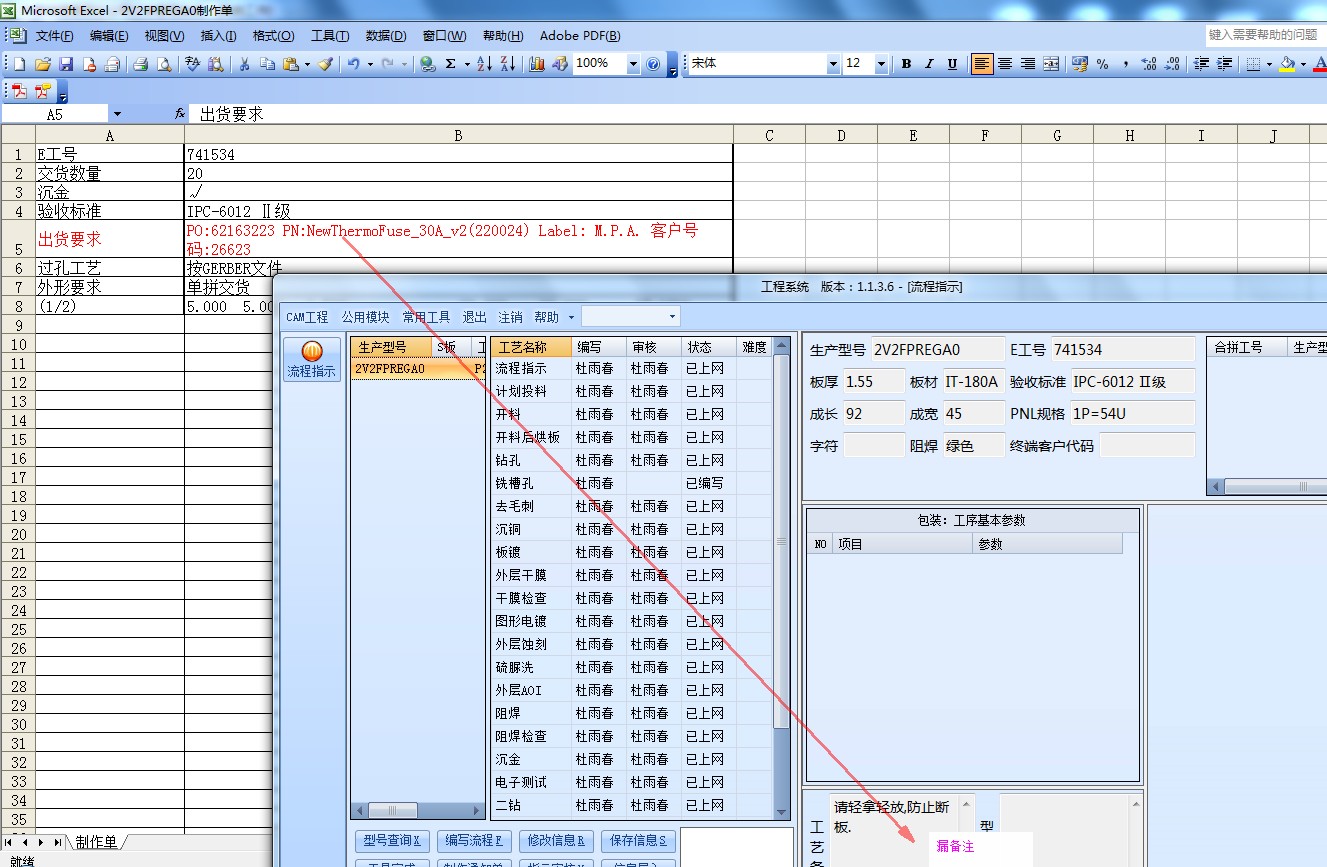Click the 流程指示 orange icon button
This screenshot has height=867, width=1327.
[x=312, y=361]
